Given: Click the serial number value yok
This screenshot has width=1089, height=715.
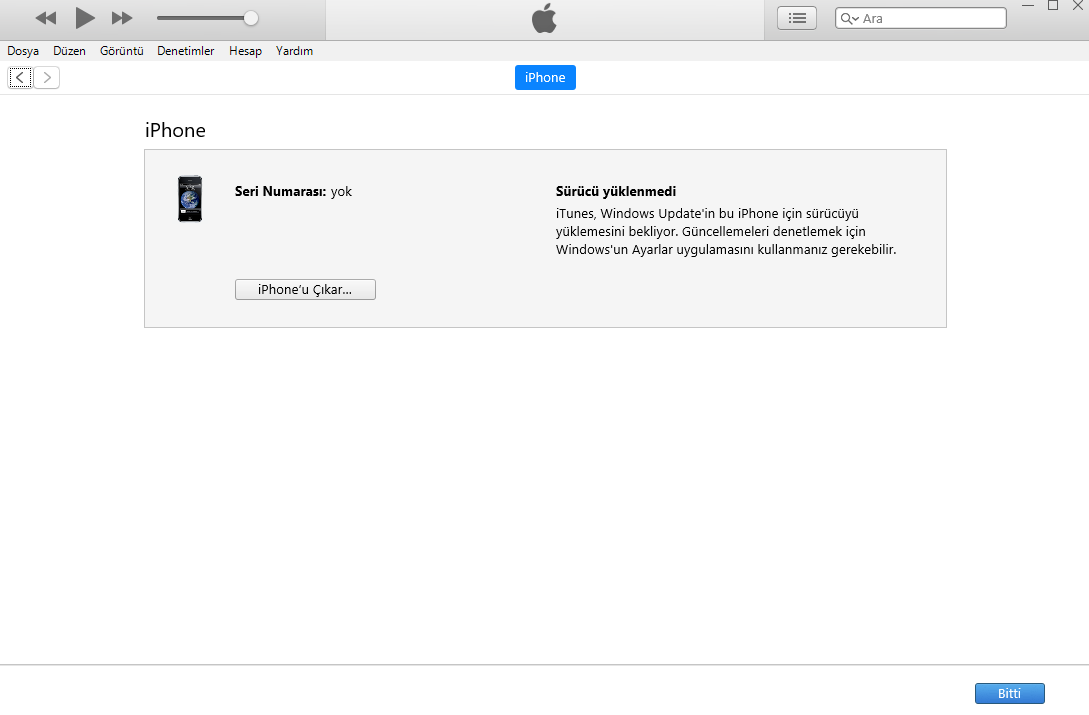Looking at the screenshot, I should click(x=341, y=191).
